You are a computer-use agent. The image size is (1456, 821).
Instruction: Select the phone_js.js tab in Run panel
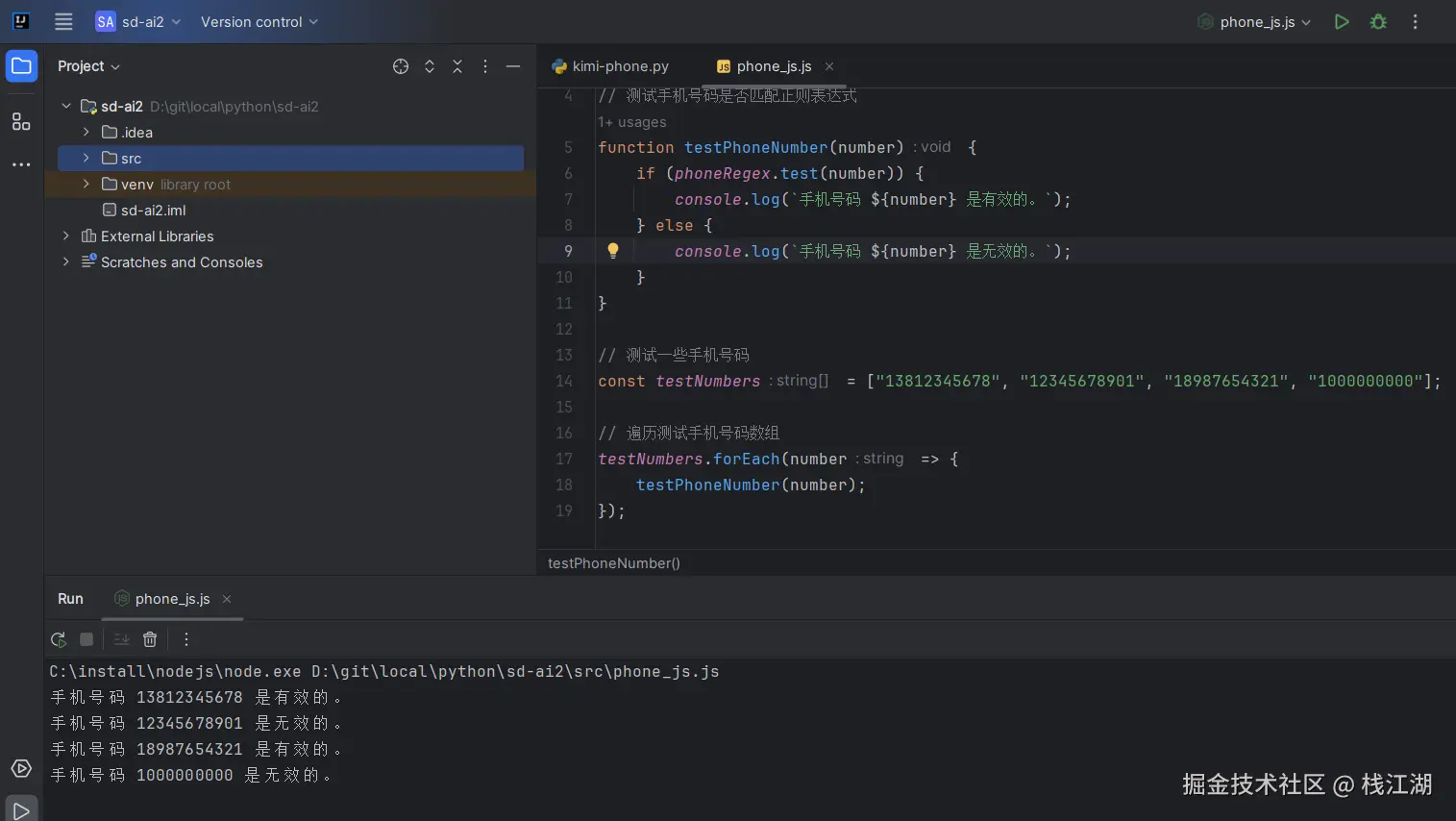pos(172,599)
